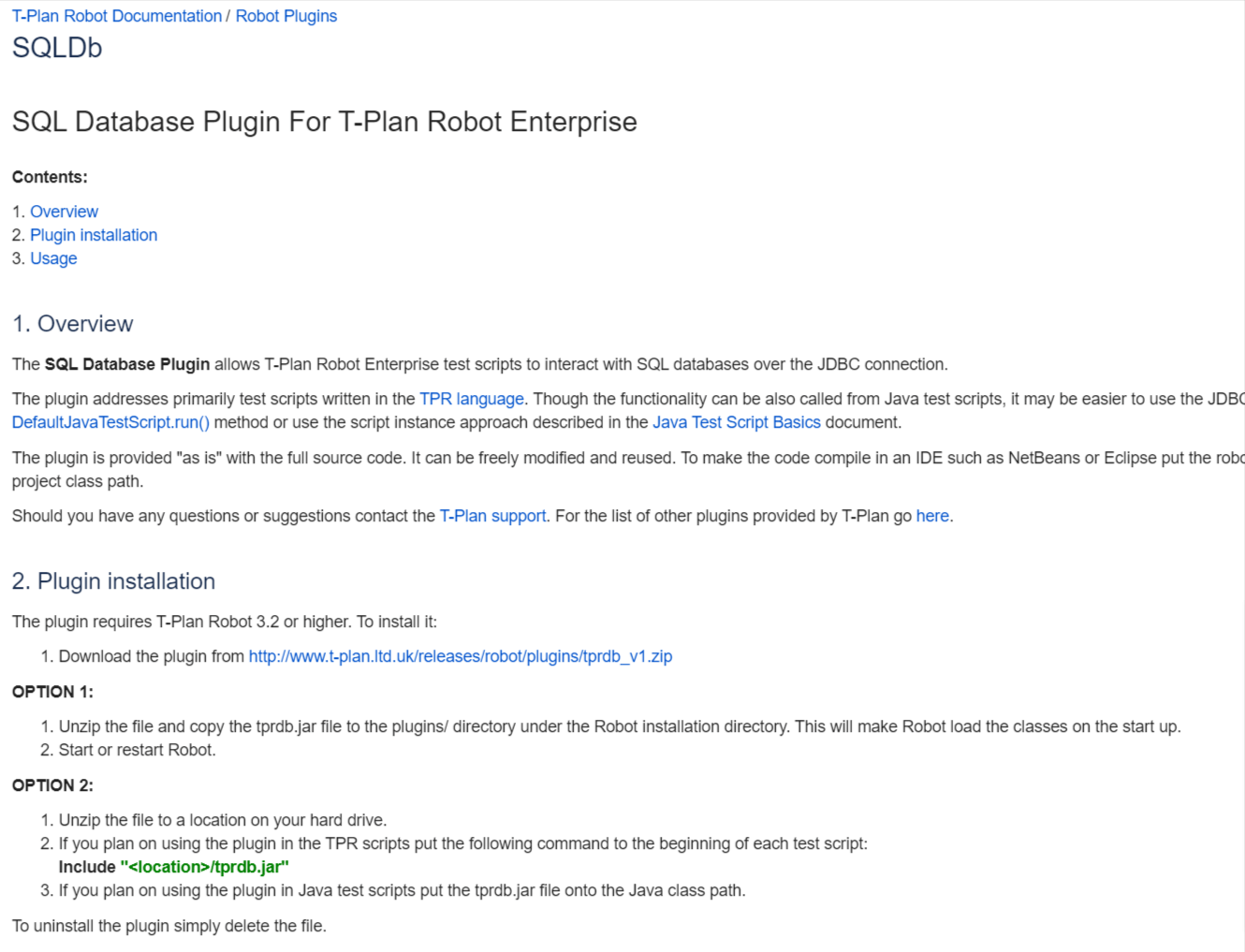Navigate to Usage in the contents list
1245x952 pixels.
53,258
